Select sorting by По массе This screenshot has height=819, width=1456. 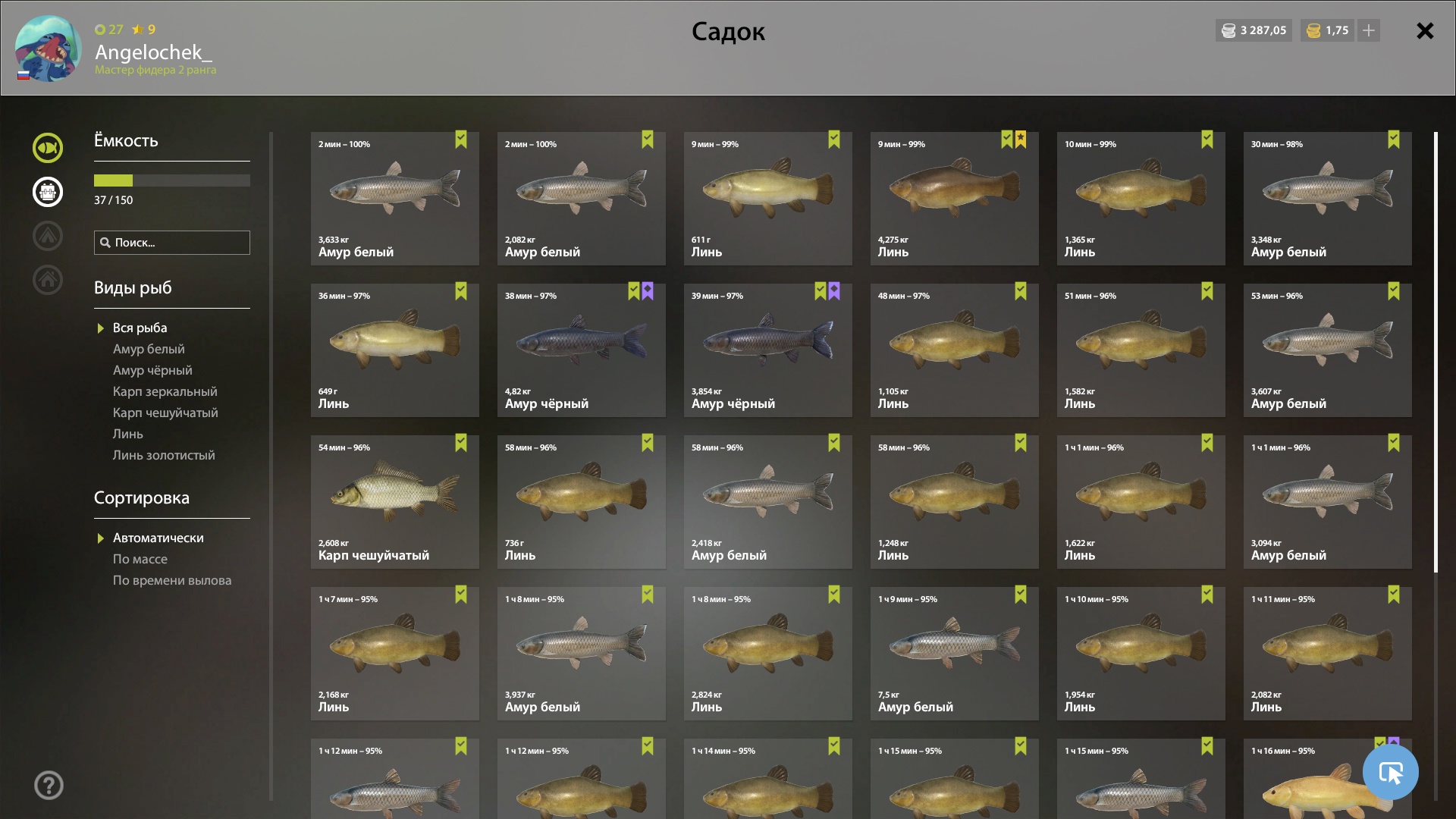point(140,559)
